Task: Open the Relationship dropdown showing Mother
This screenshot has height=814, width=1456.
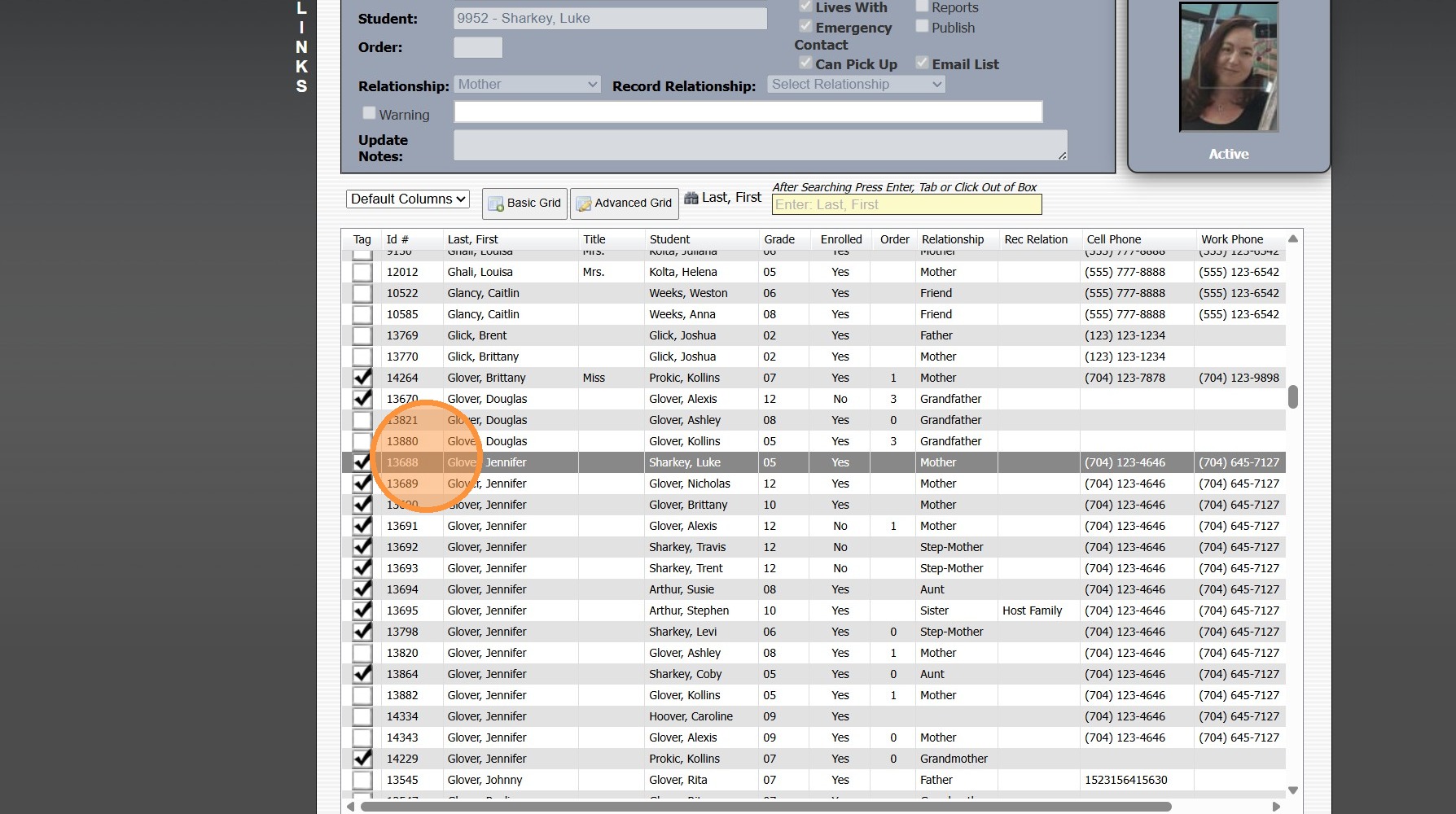Action: pyautogui.click(x=527, y=84)
